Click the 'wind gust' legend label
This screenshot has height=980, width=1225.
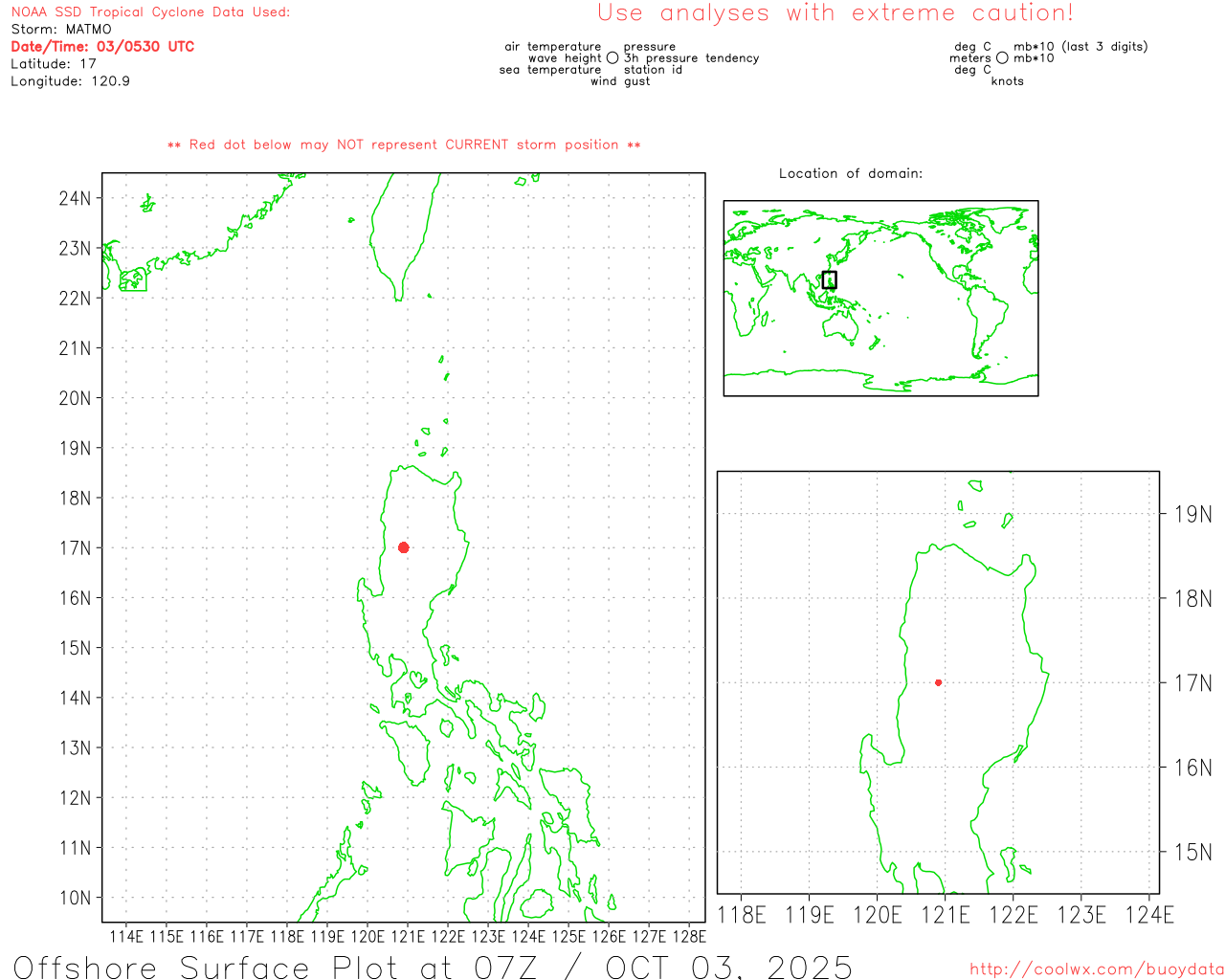click(619, 81)
